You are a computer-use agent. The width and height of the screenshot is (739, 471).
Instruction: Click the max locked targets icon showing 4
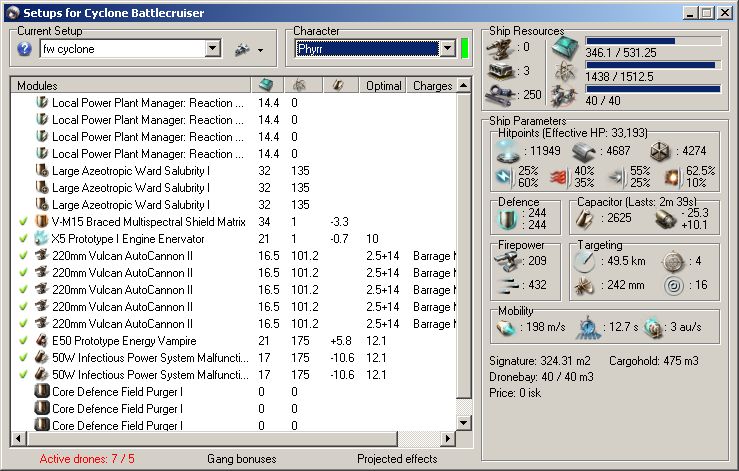(673, 262)
